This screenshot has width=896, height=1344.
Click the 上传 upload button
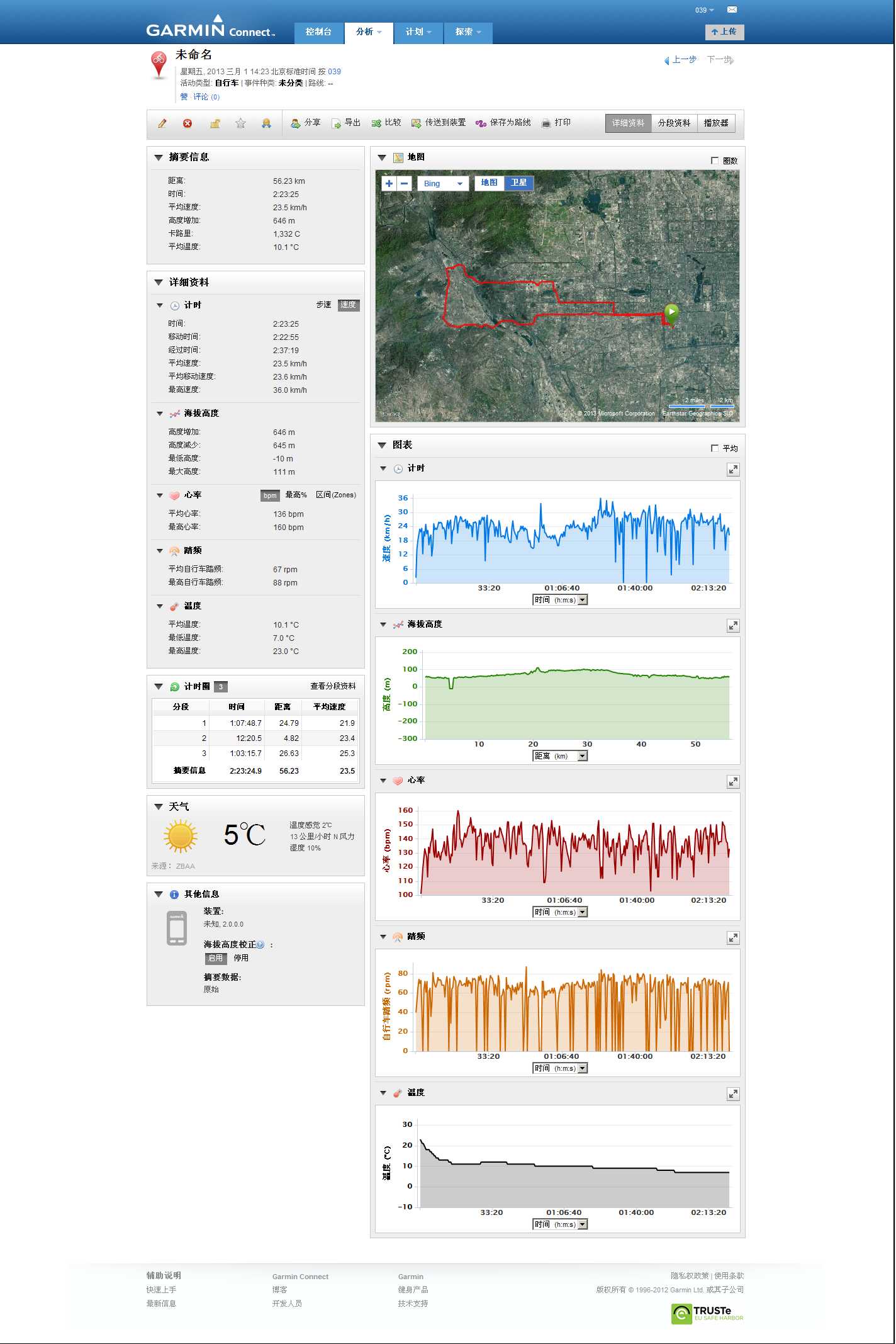[724, 31]
